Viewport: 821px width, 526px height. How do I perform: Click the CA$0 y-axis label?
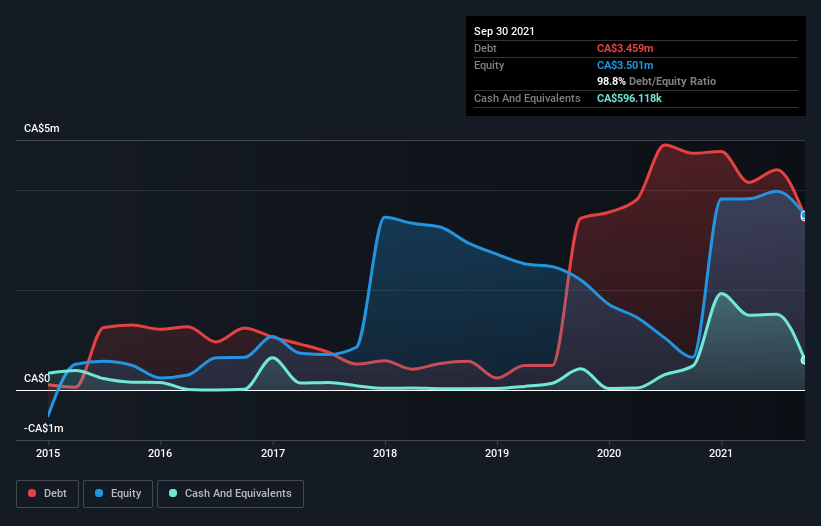coord(37,378)
